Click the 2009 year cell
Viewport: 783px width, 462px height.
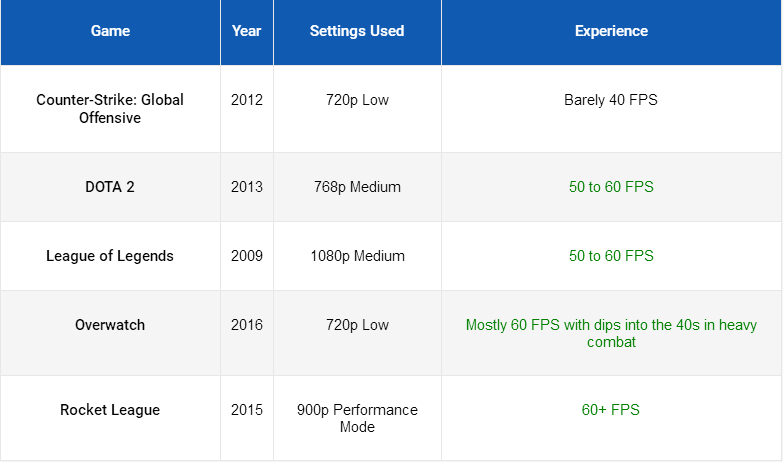pos(246,256)
